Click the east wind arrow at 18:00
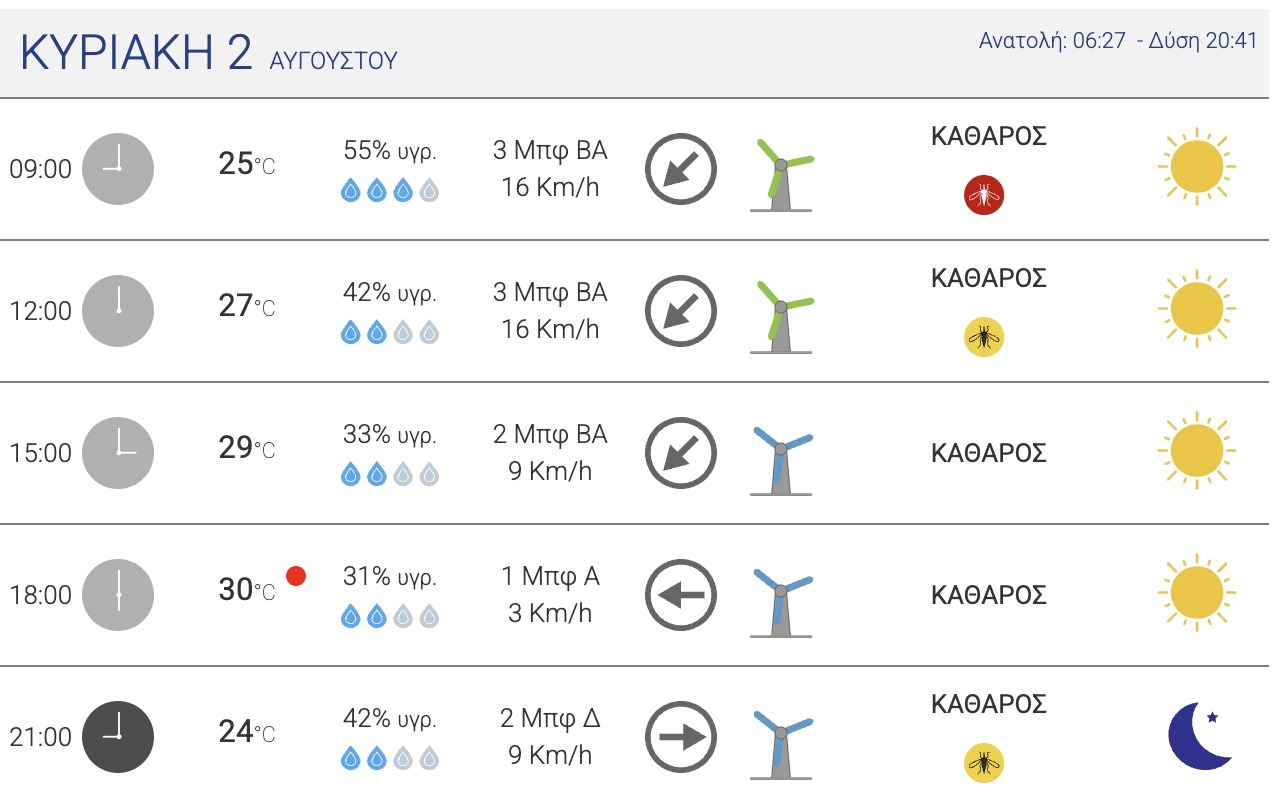 (x=681, y=595)
